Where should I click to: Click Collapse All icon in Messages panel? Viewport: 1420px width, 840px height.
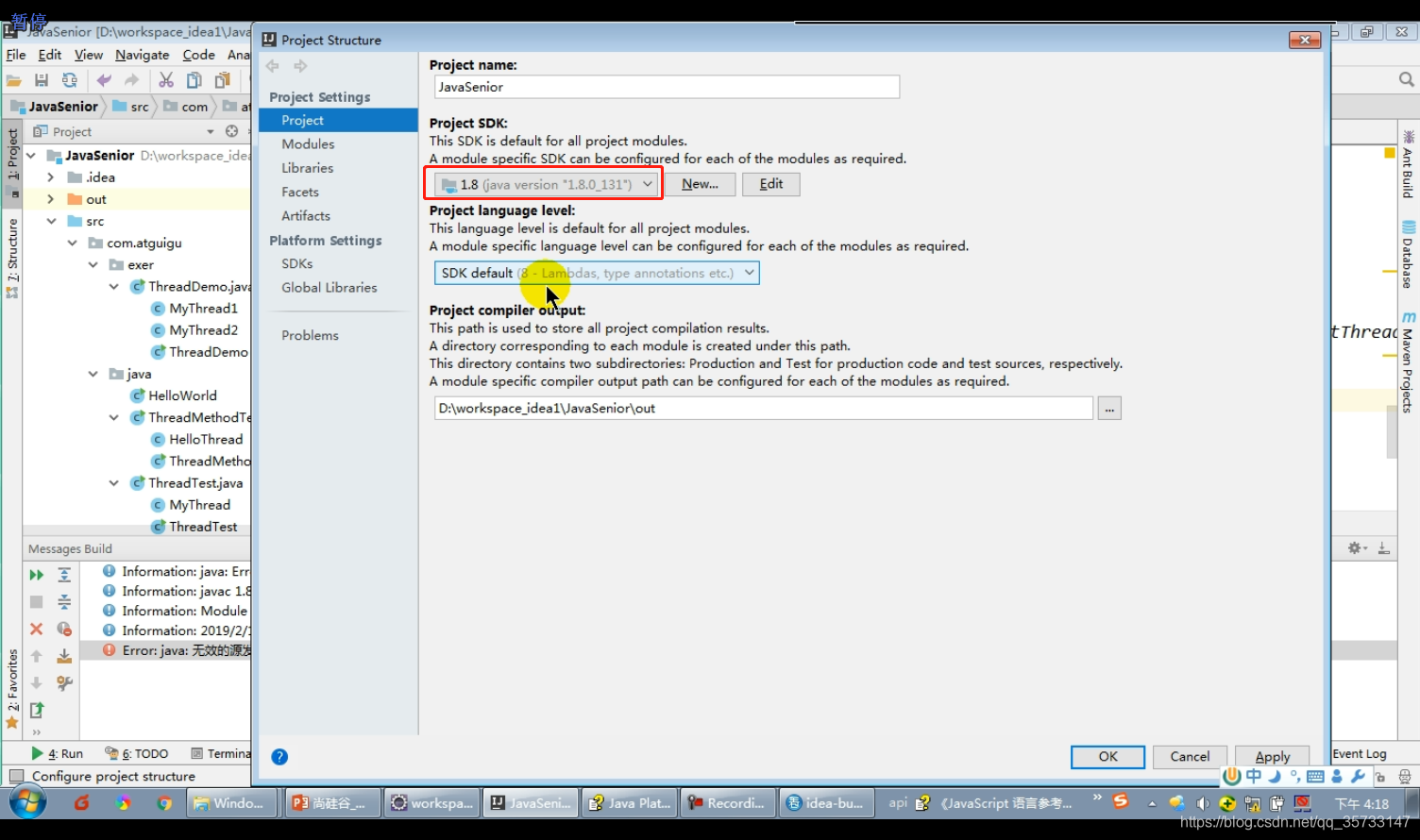click(x=64, y=601)
